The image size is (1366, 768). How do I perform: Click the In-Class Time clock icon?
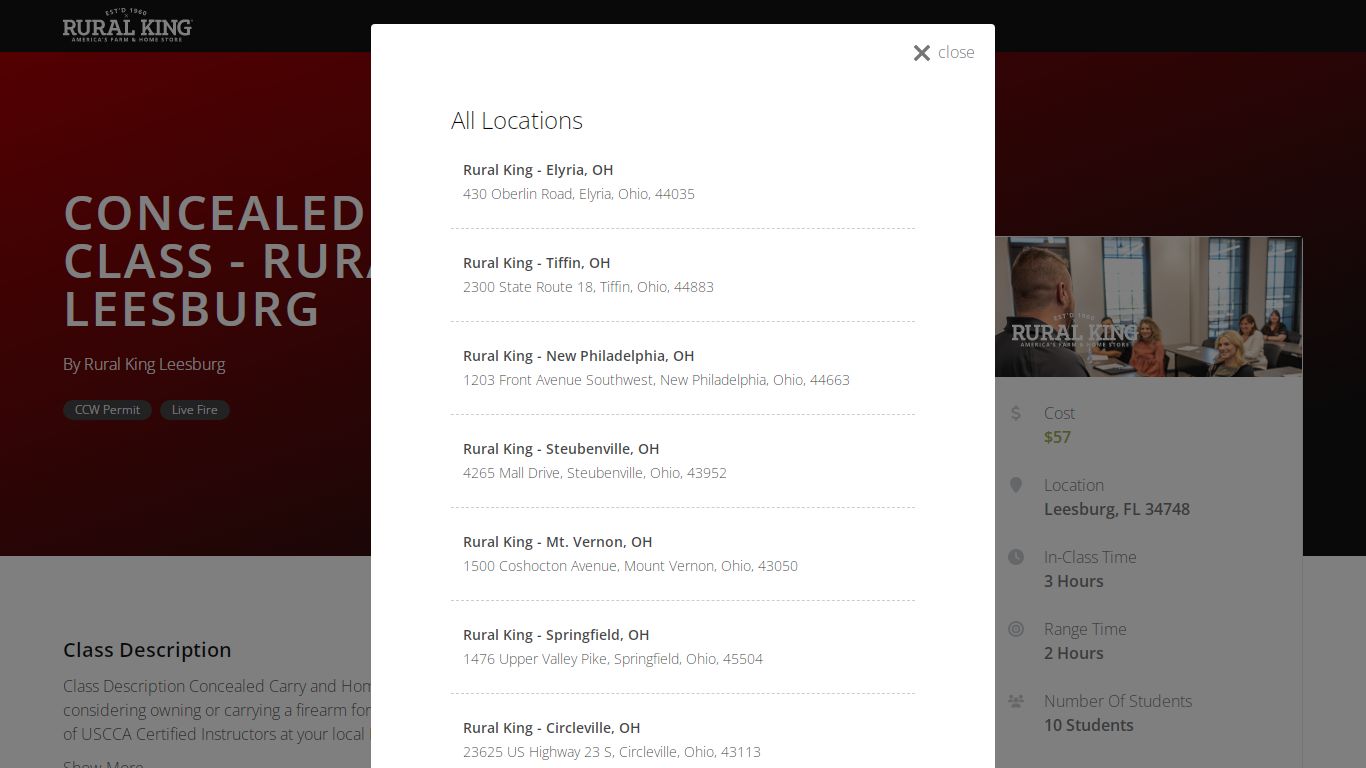(x=1016, y=557)
